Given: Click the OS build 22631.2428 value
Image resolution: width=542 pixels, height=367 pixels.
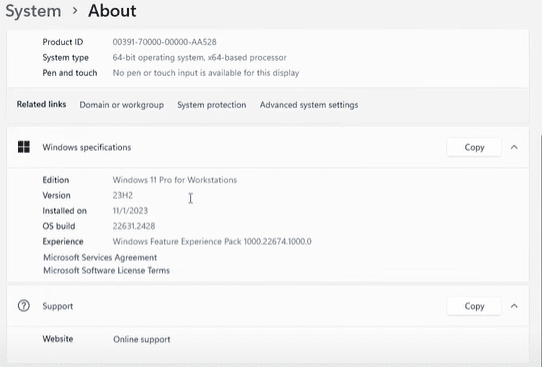Looking at the screenshot, I should point(134,226).
